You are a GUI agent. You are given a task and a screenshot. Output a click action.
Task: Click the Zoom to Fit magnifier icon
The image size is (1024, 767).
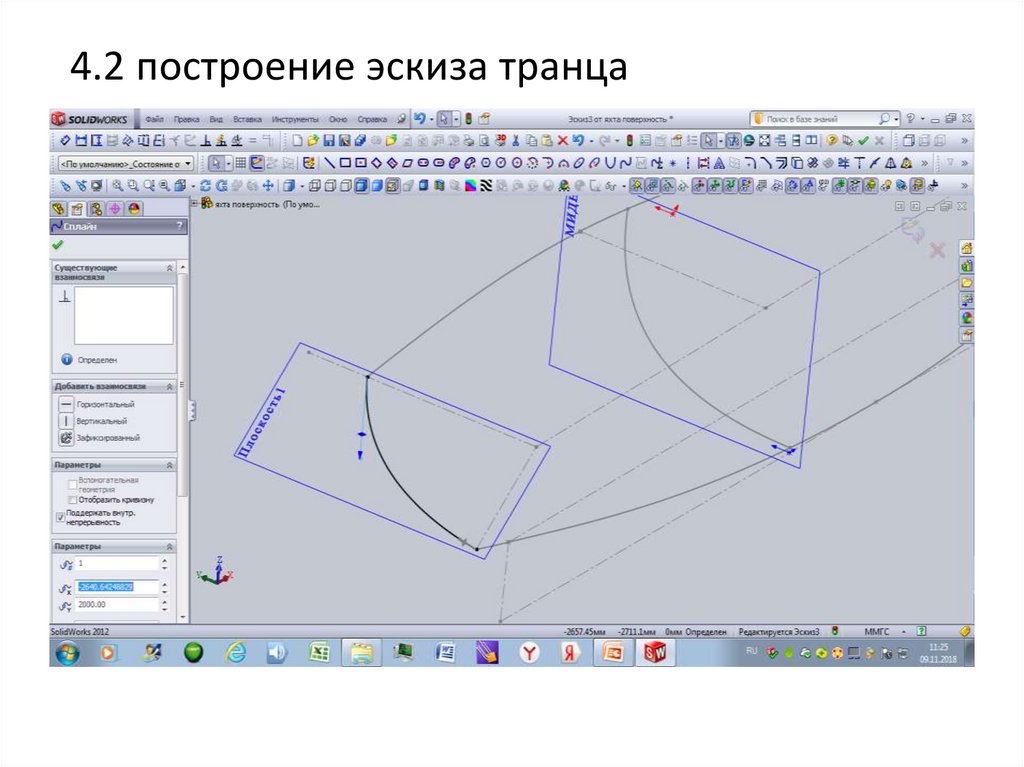tap(118, 186)
